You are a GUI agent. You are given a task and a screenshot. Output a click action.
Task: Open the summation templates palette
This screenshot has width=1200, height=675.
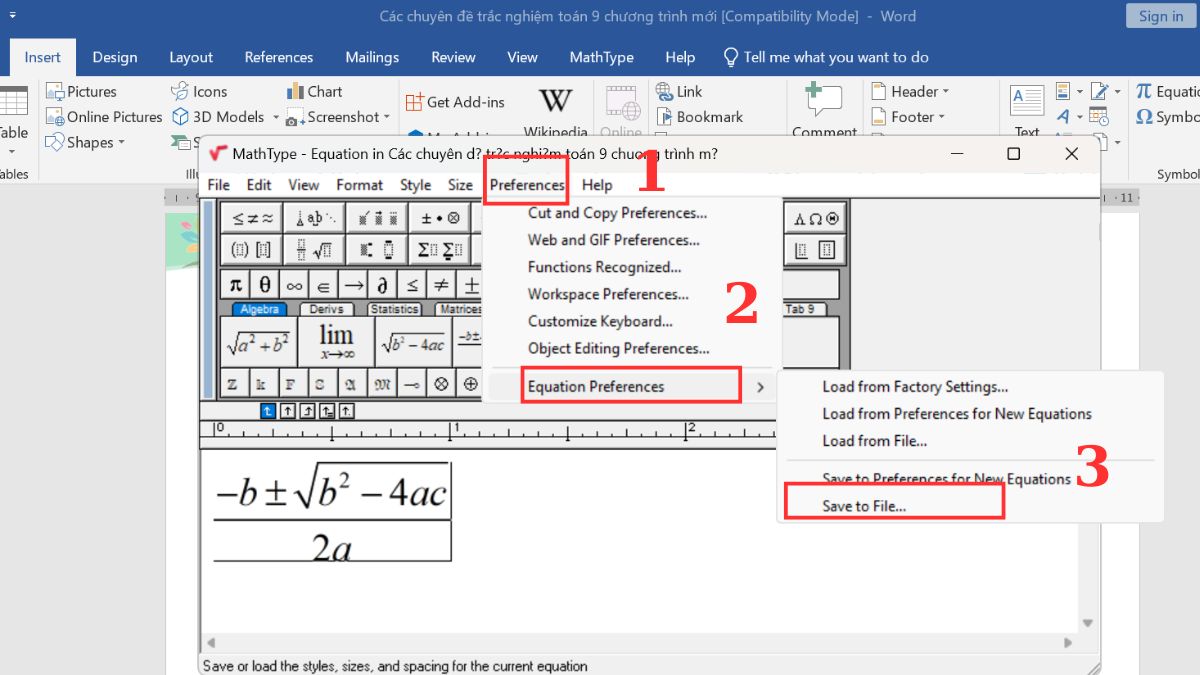click(440, 249)
